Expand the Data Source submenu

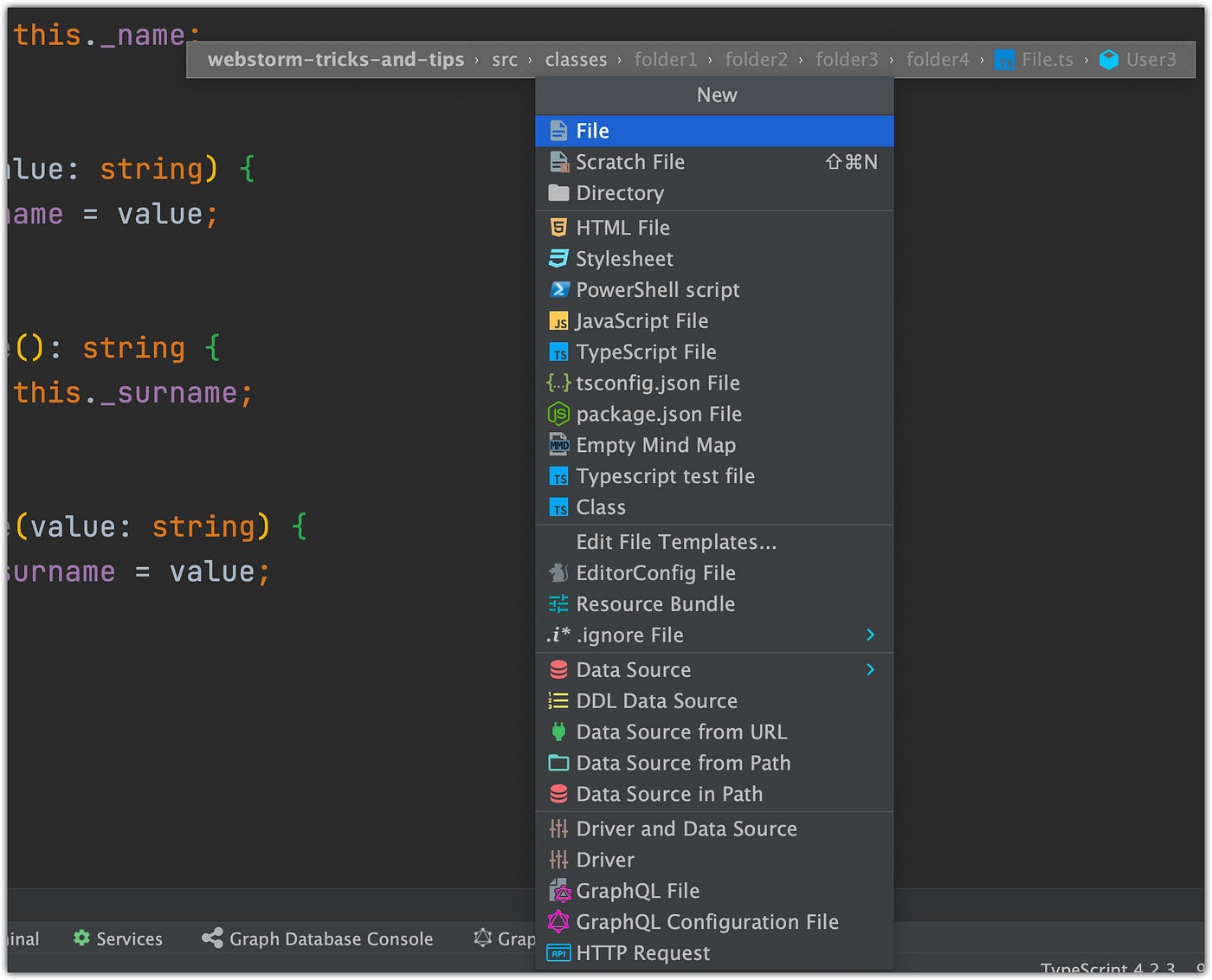click(871, 669)
